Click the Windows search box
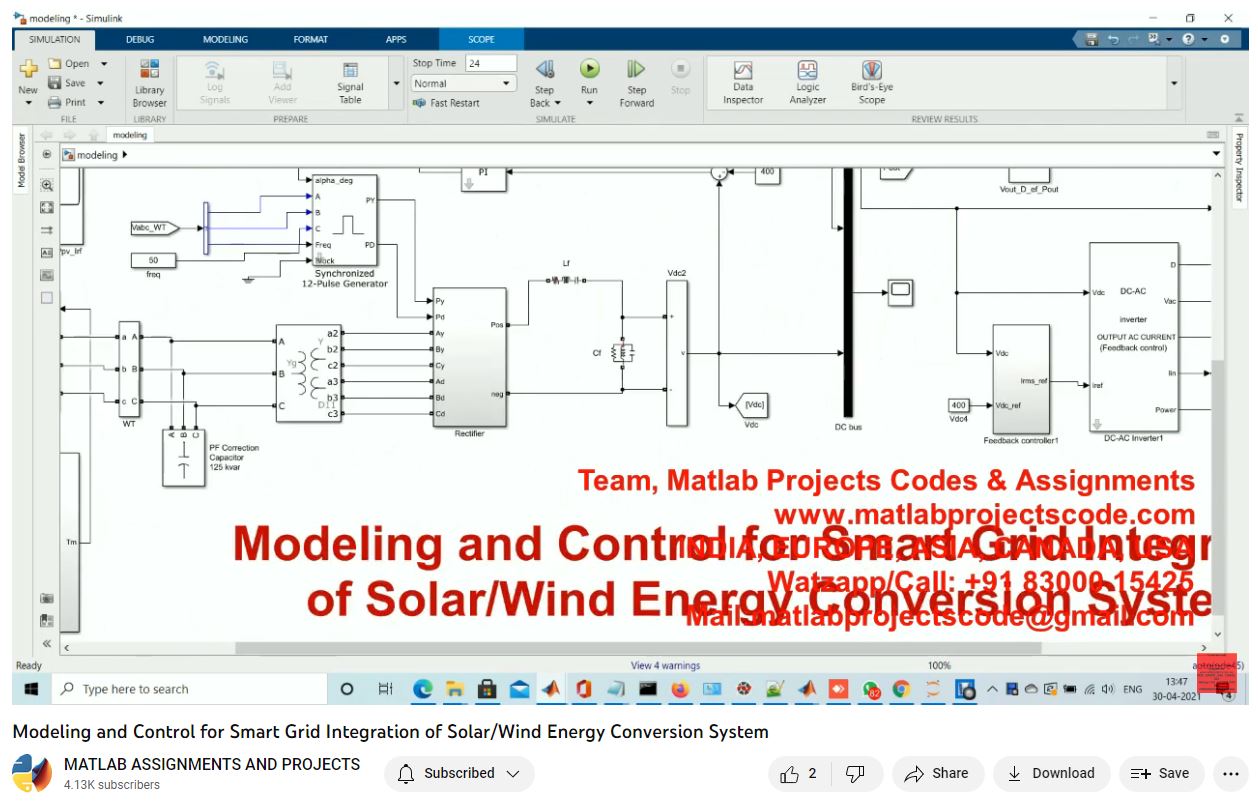1258x803 pixels. pyautogui.click(x=190, y=689)
